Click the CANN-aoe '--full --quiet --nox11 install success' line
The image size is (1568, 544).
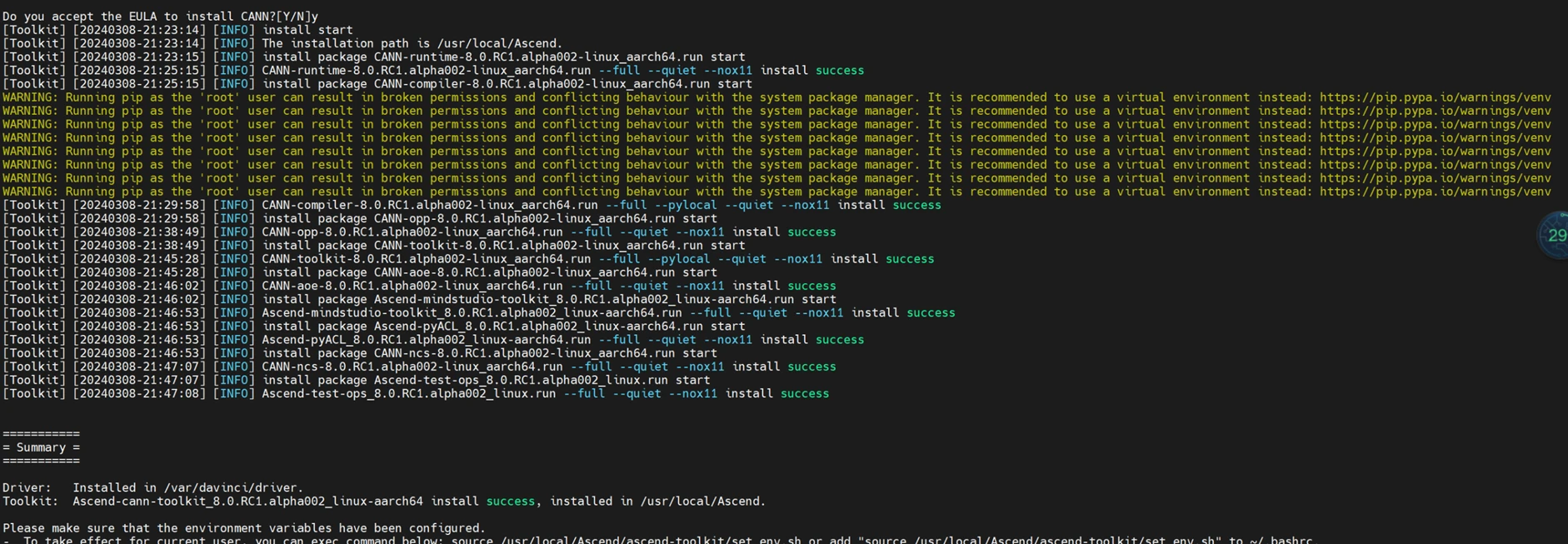(x=419, y=286)
